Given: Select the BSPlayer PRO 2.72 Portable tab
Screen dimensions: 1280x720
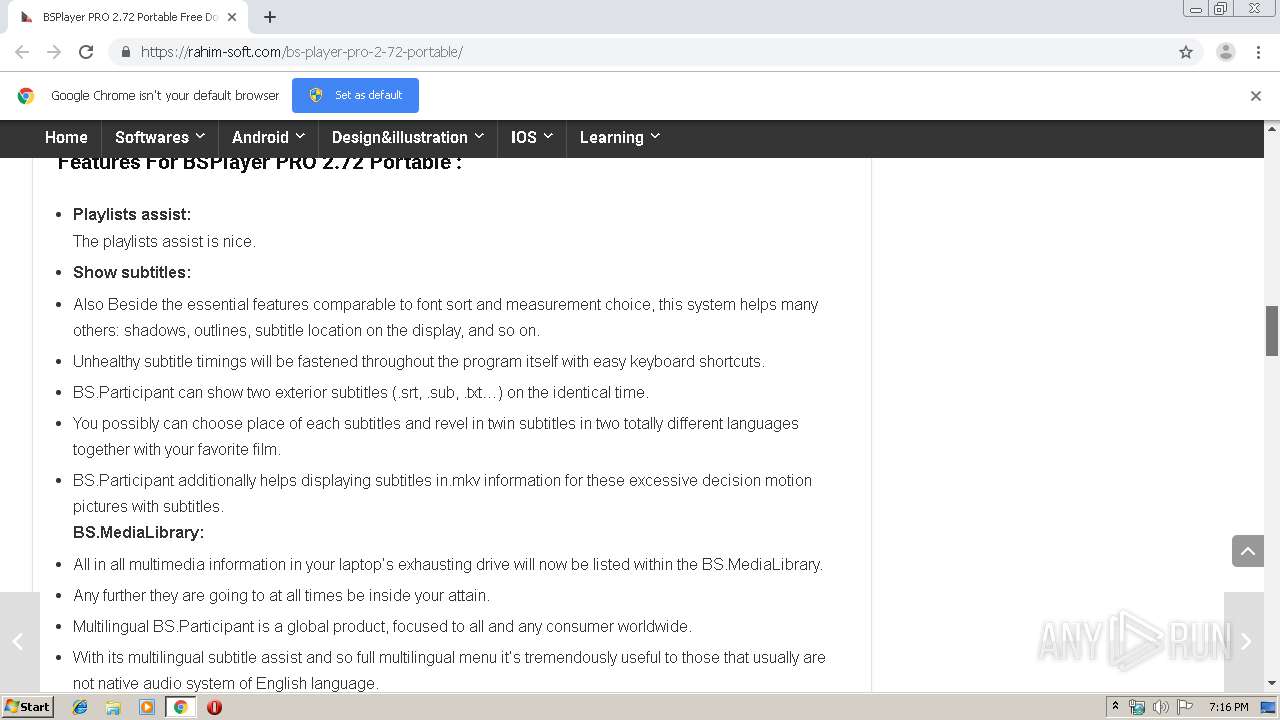Looking at the screenshot, I should [x=127, y=17].
